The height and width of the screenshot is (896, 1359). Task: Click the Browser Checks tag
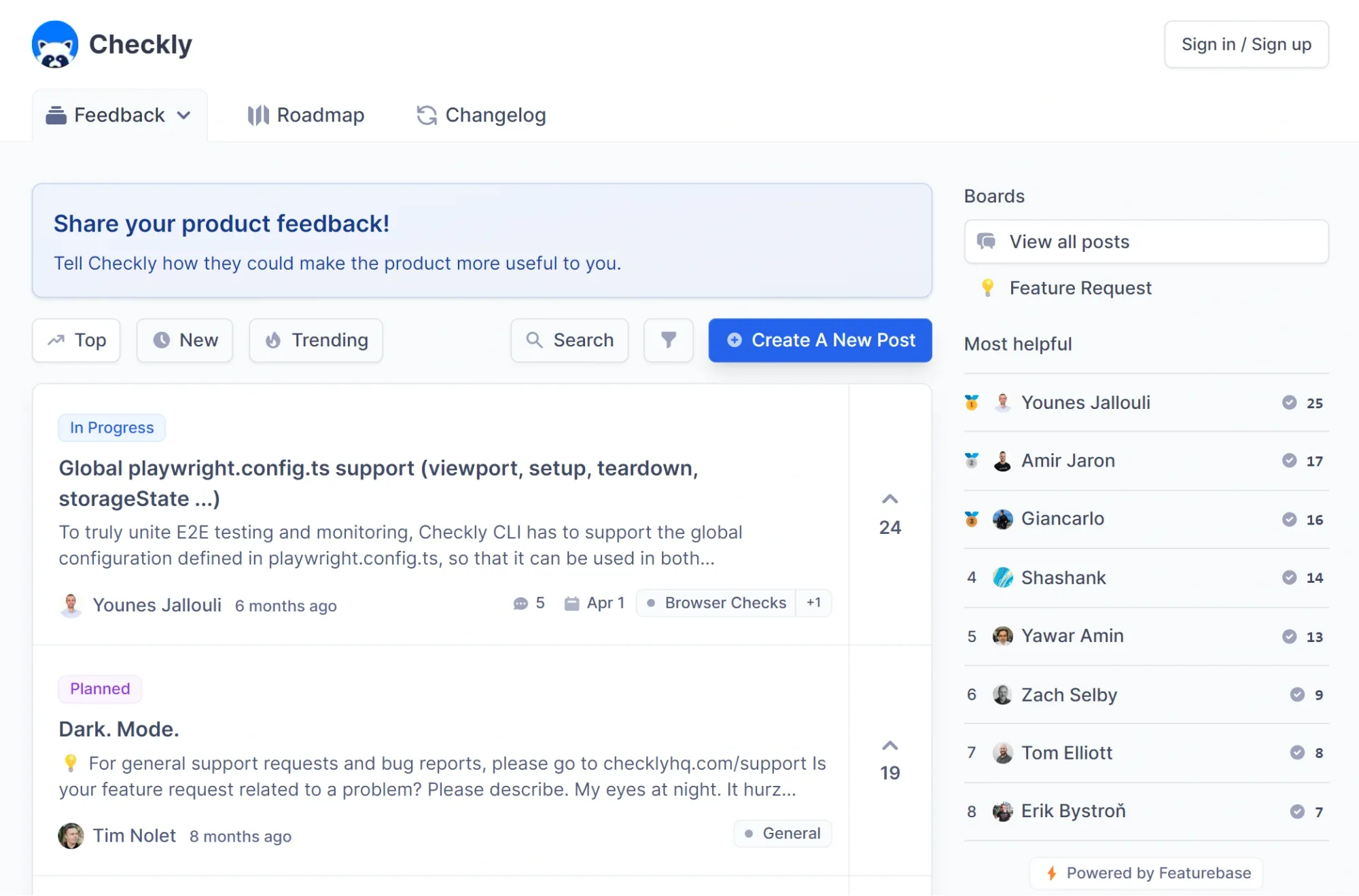pos(717,603)
